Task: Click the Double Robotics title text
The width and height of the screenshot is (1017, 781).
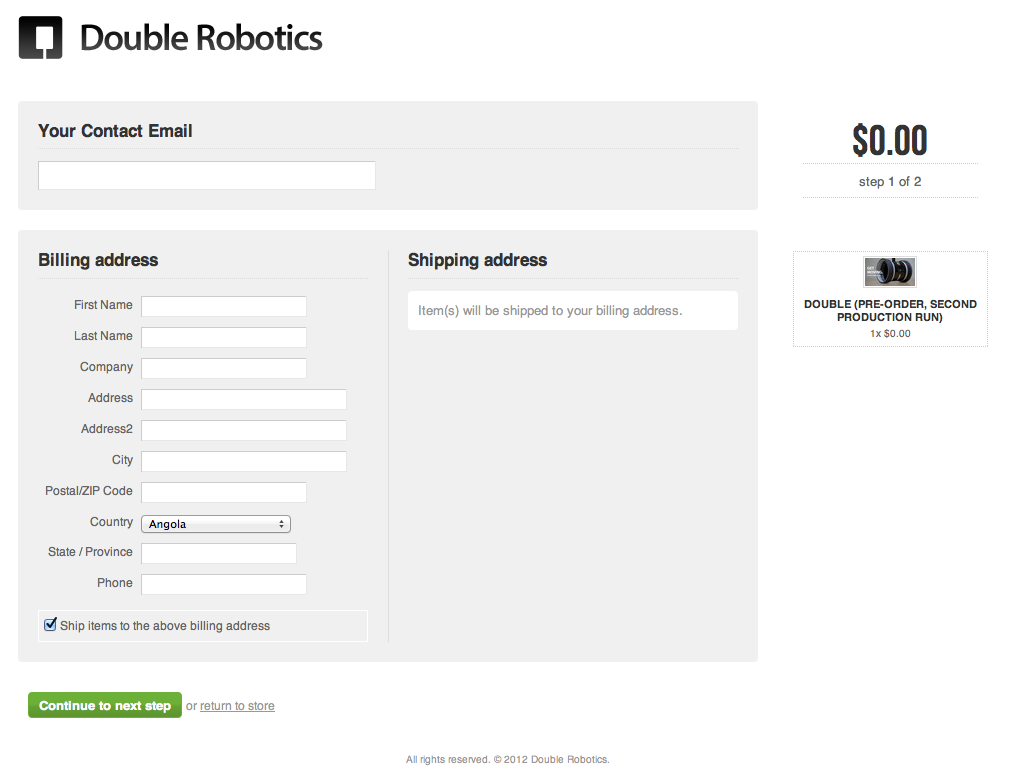Action: click(x=201, y=38)
